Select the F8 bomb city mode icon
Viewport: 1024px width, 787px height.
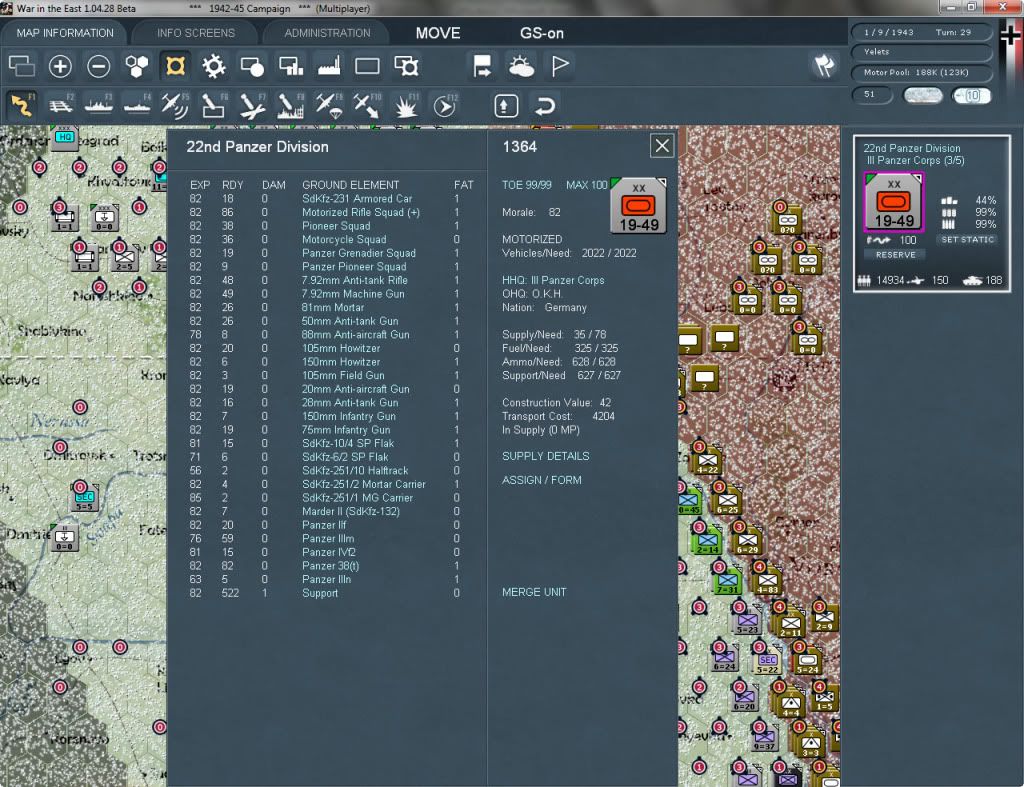(291, 105)
